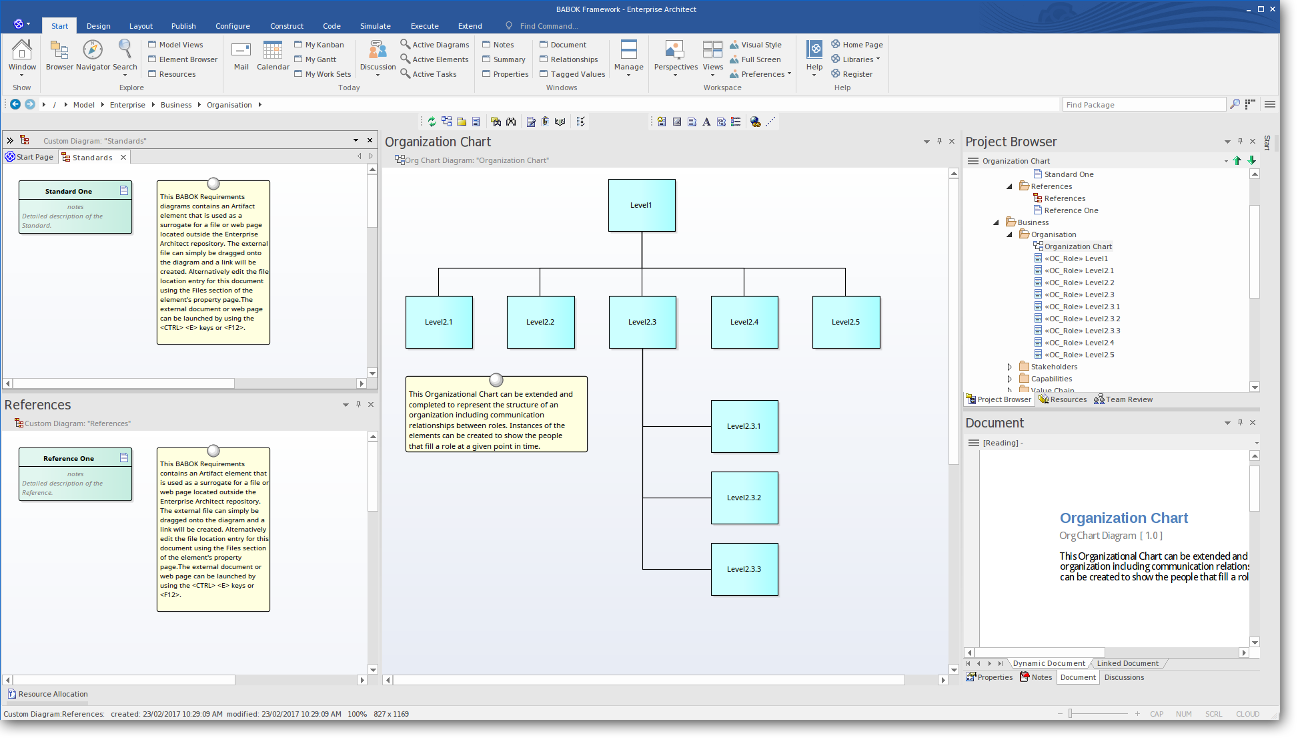Viewport: 1310px width, 750px height.
Task: Collapse the Business package node
Action: pos(996,222)
